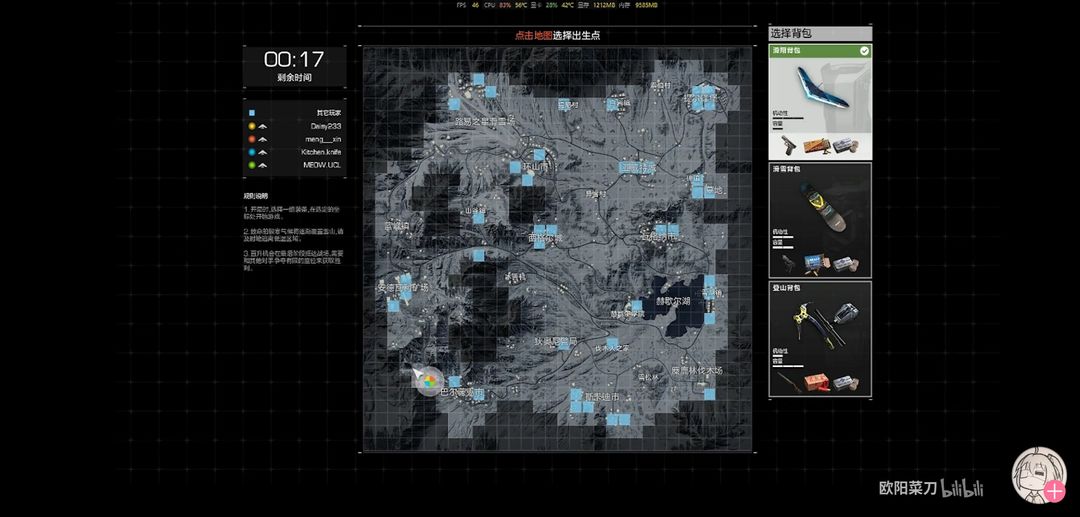Click the 雪松林 map label

pos(648,377)
